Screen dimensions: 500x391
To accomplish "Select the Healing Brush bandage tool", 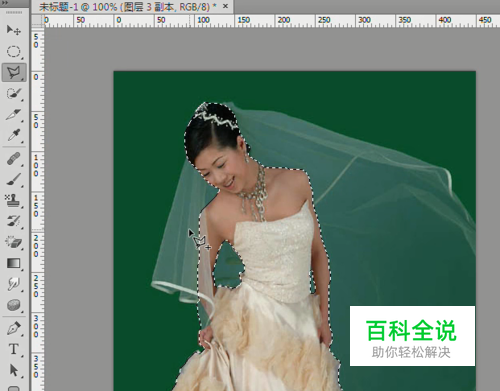I will point(14,159).
